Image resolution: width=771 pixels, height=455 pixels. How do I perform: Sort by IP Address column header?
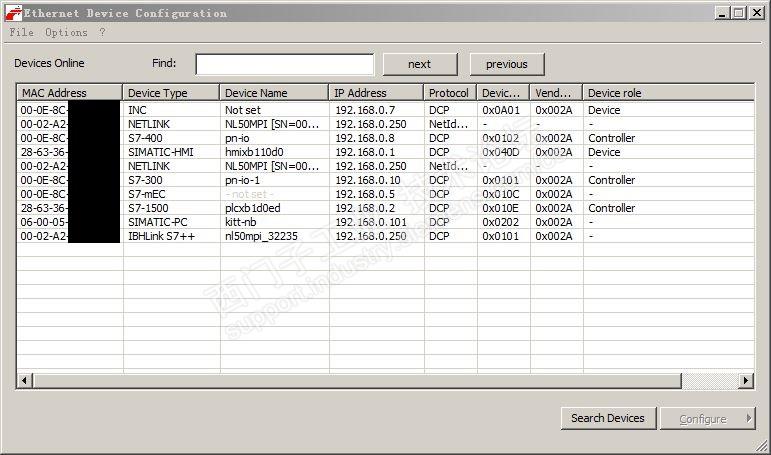coord(376,93)
